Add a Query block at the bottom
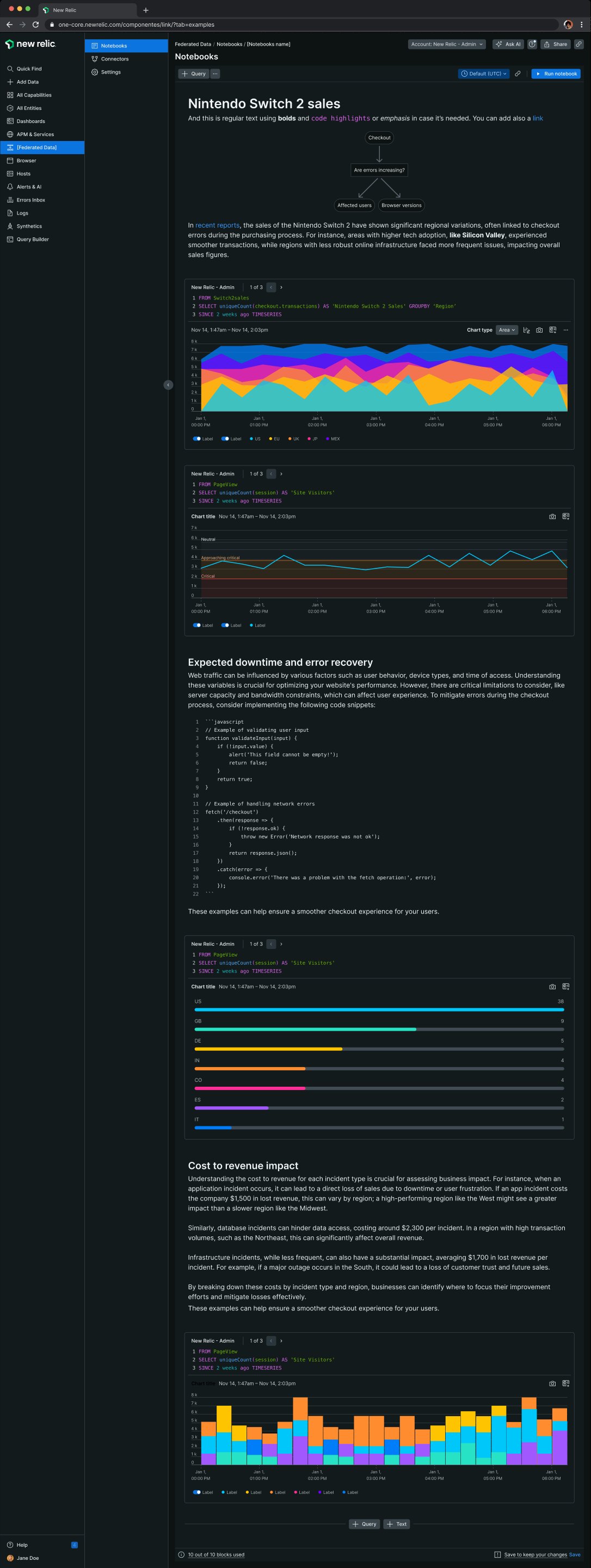Screen dimensions: 591x1568 point(365,1523)
